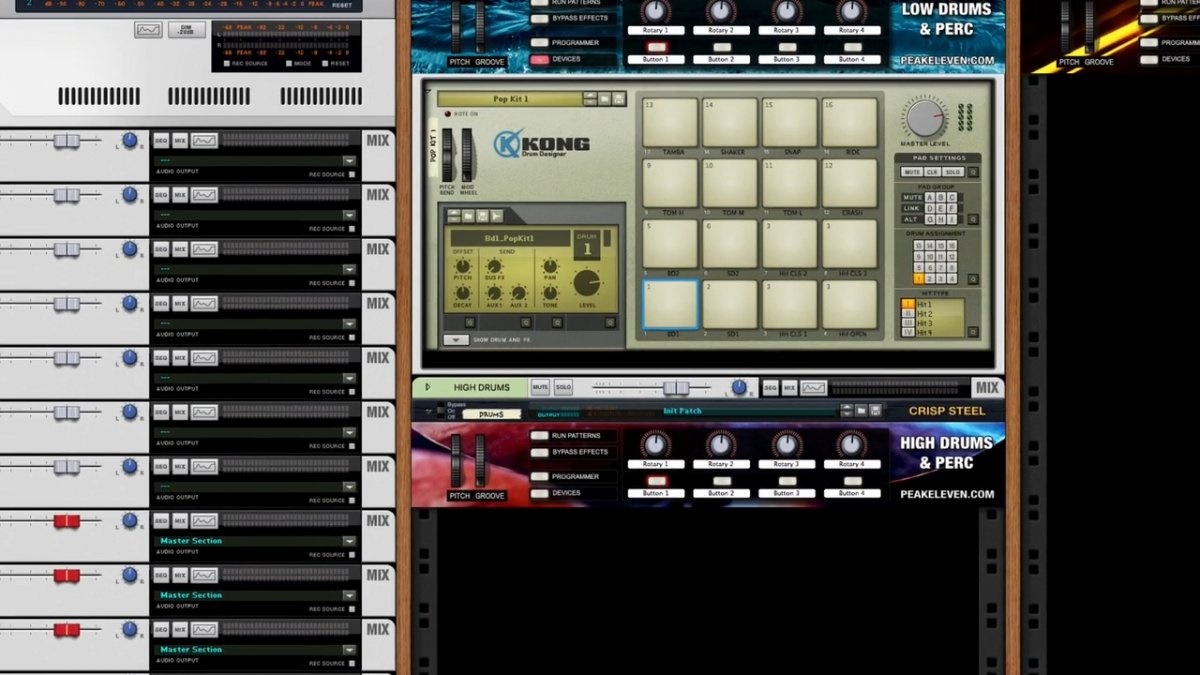
Task: Select drum assignment number 1
Action: pos(919,279)
